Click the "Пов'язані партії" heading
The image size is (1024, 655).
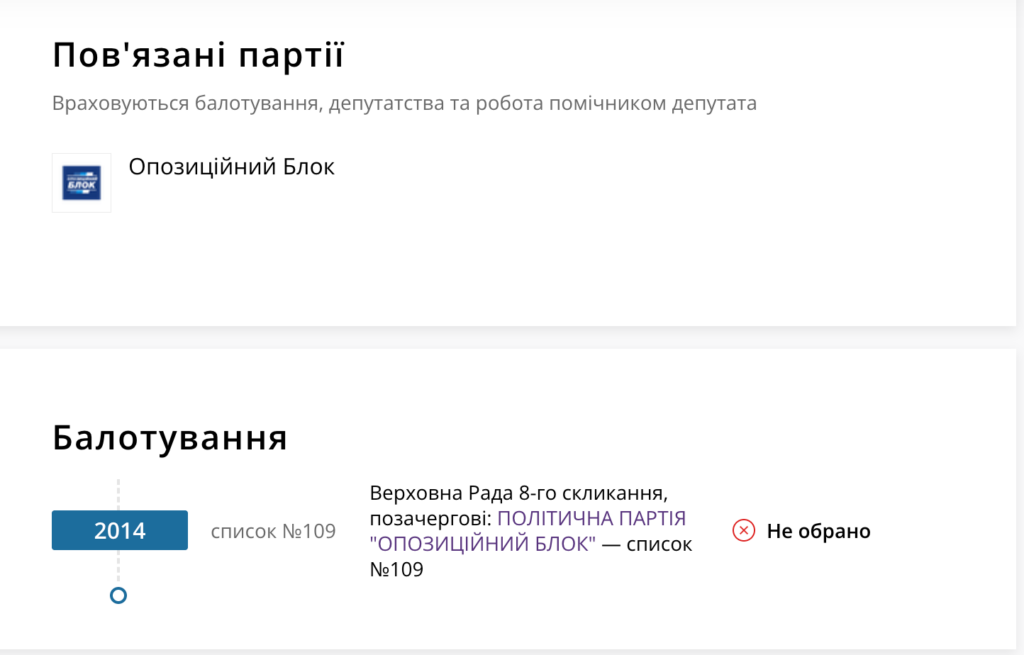pyautogui.click(x=198, y=56)
